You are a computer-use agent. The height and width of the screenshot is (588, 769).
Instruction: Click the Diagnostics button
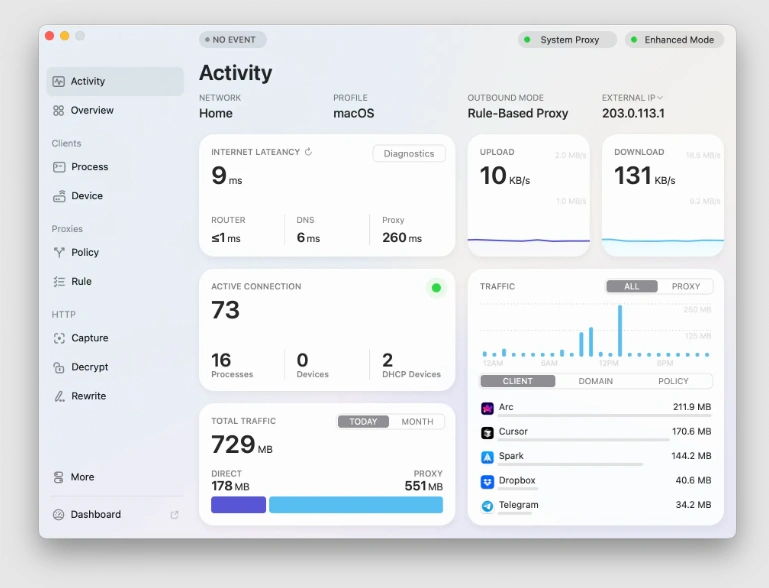coord(409,154)
